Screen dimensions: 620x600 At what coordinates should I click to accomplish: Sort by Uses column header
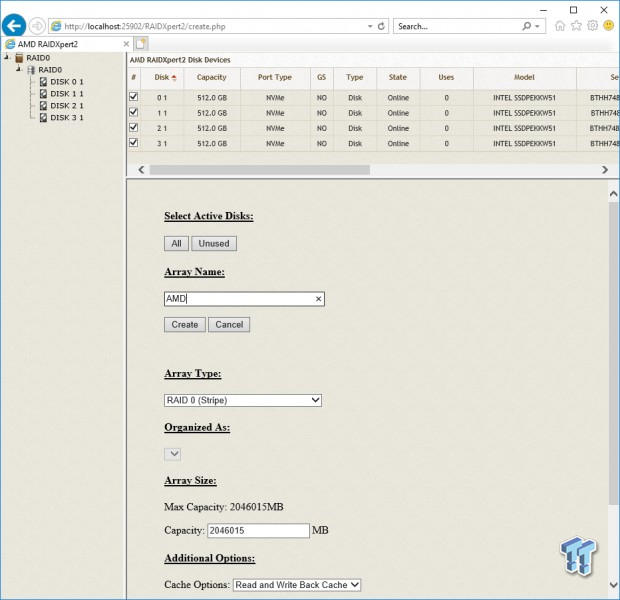click(446, 78)
